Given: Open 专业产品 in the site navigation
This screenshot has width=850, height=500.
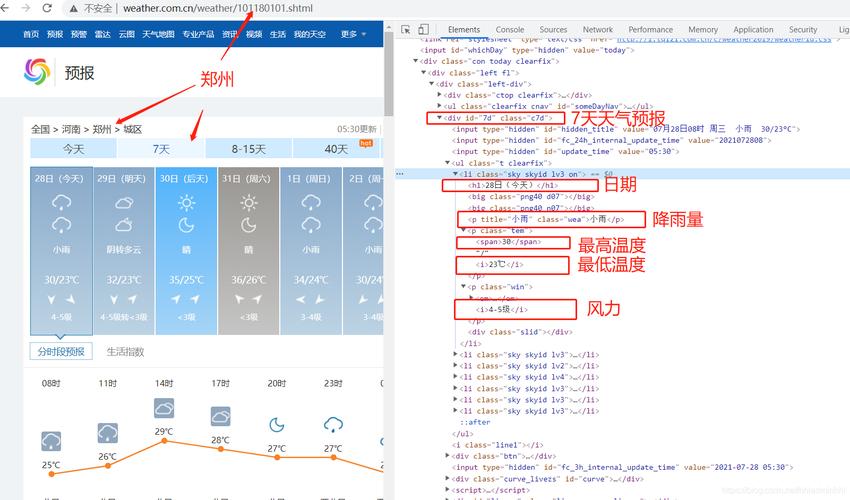Looking at the screenshot, I should click(x=198, y=34).
